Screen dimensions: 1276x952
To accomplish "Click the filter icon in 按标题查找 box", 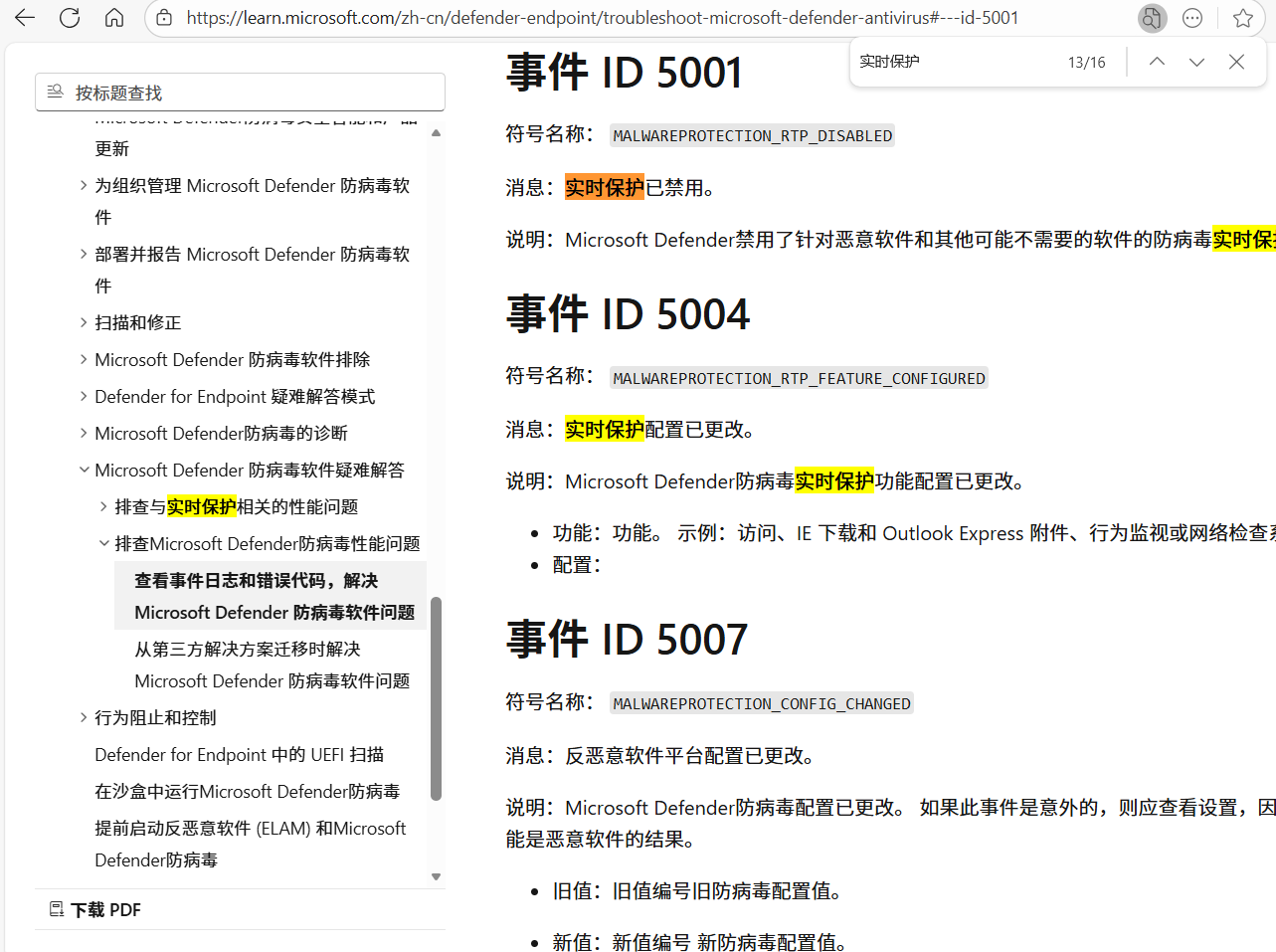I will coord(56,92).
